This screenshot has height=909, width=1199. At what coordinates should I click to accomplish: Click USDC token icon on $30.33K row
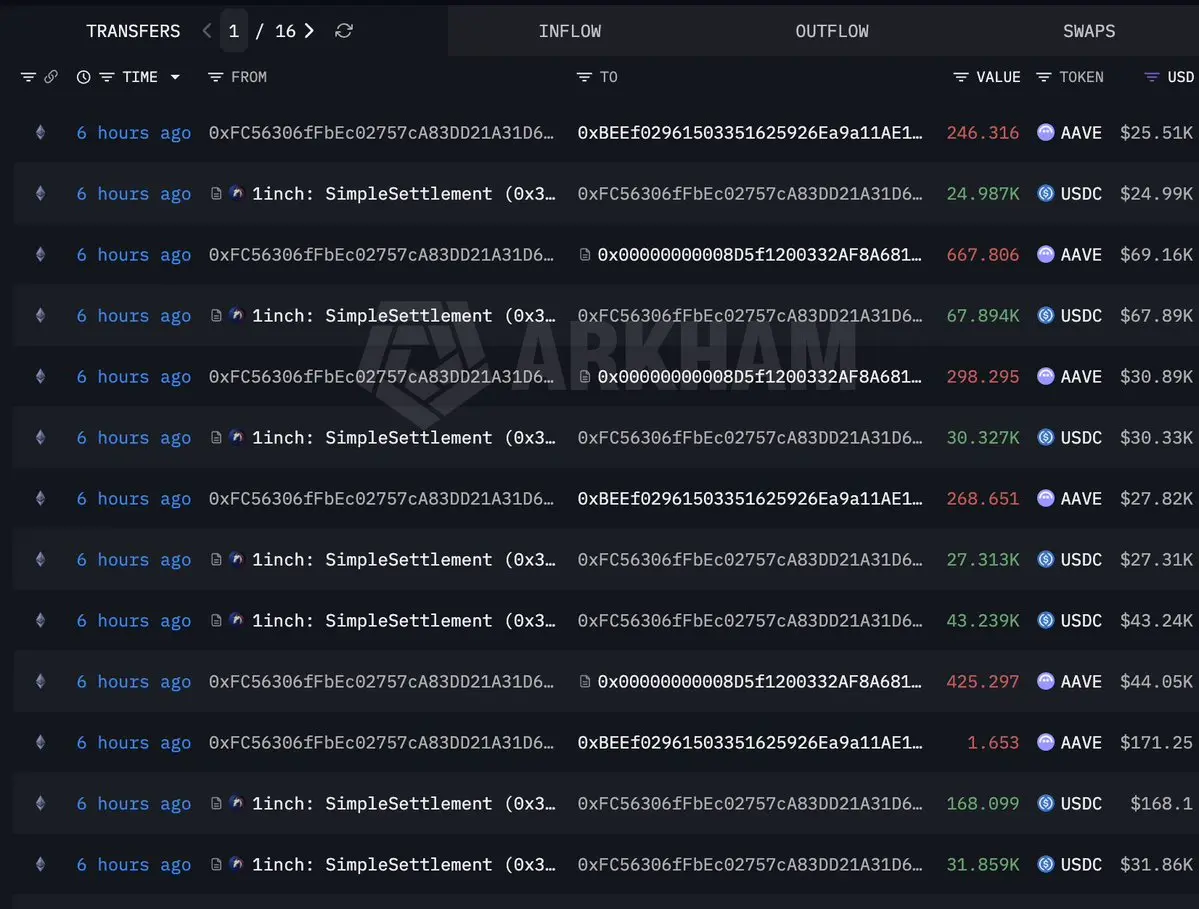coord(1045,437)
